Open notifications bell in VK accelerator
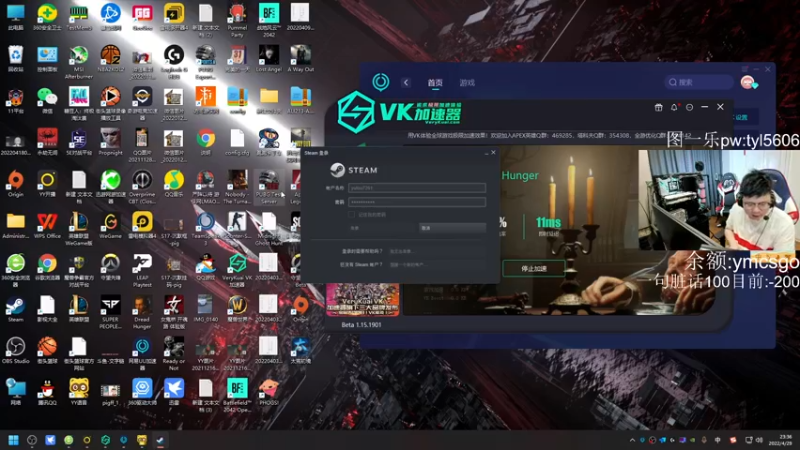 (x=674, y=107)
